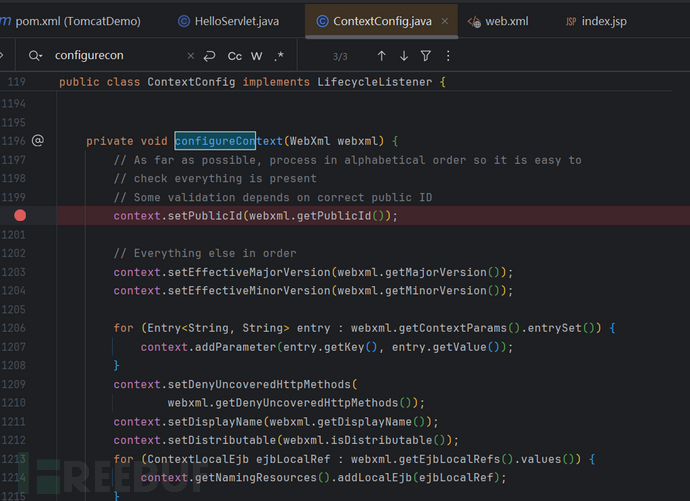Click WebXml parameter type in method signature
This screenshot has width=690, height=501.
(310, 141)
